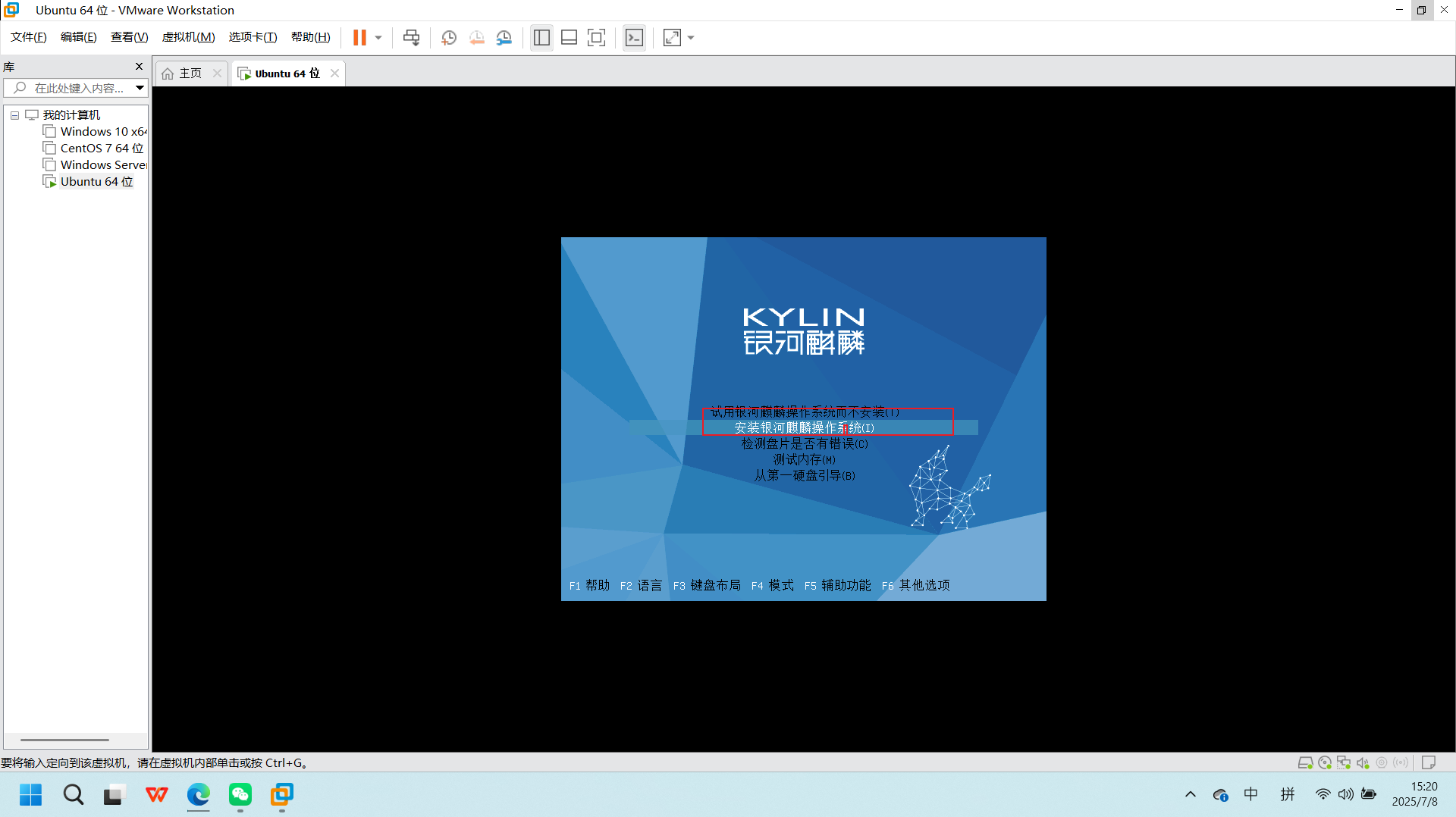Open the library search filter dropdown arrow

pyautogui.click(x=140, y=88)
